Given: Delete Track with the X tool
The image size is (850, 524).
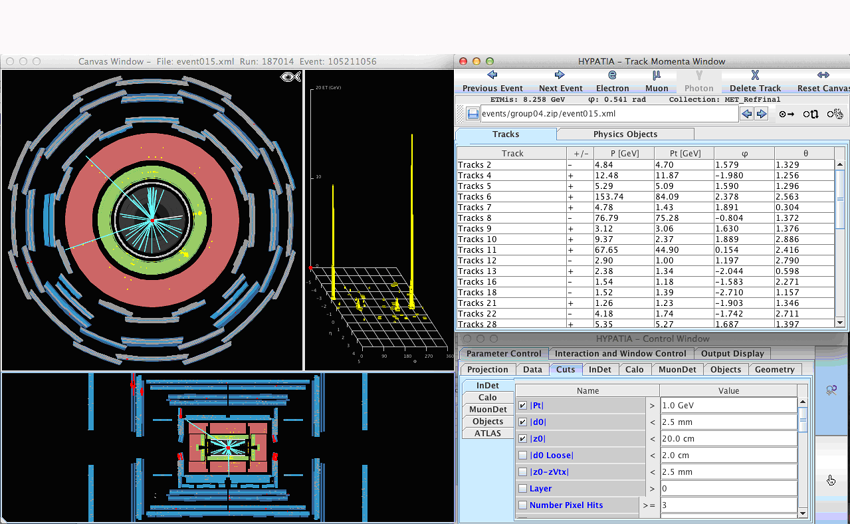Looking at the screenshot, I should 755,81.
